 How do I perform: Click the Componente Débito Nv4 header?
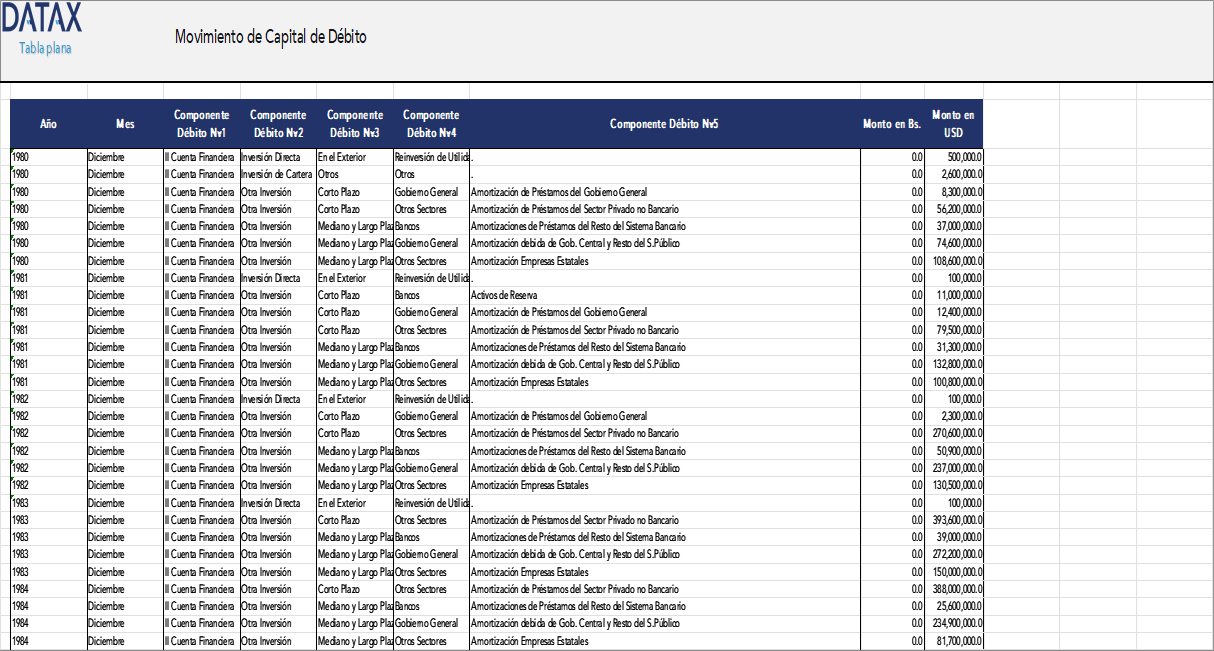(x=431, y=124)
